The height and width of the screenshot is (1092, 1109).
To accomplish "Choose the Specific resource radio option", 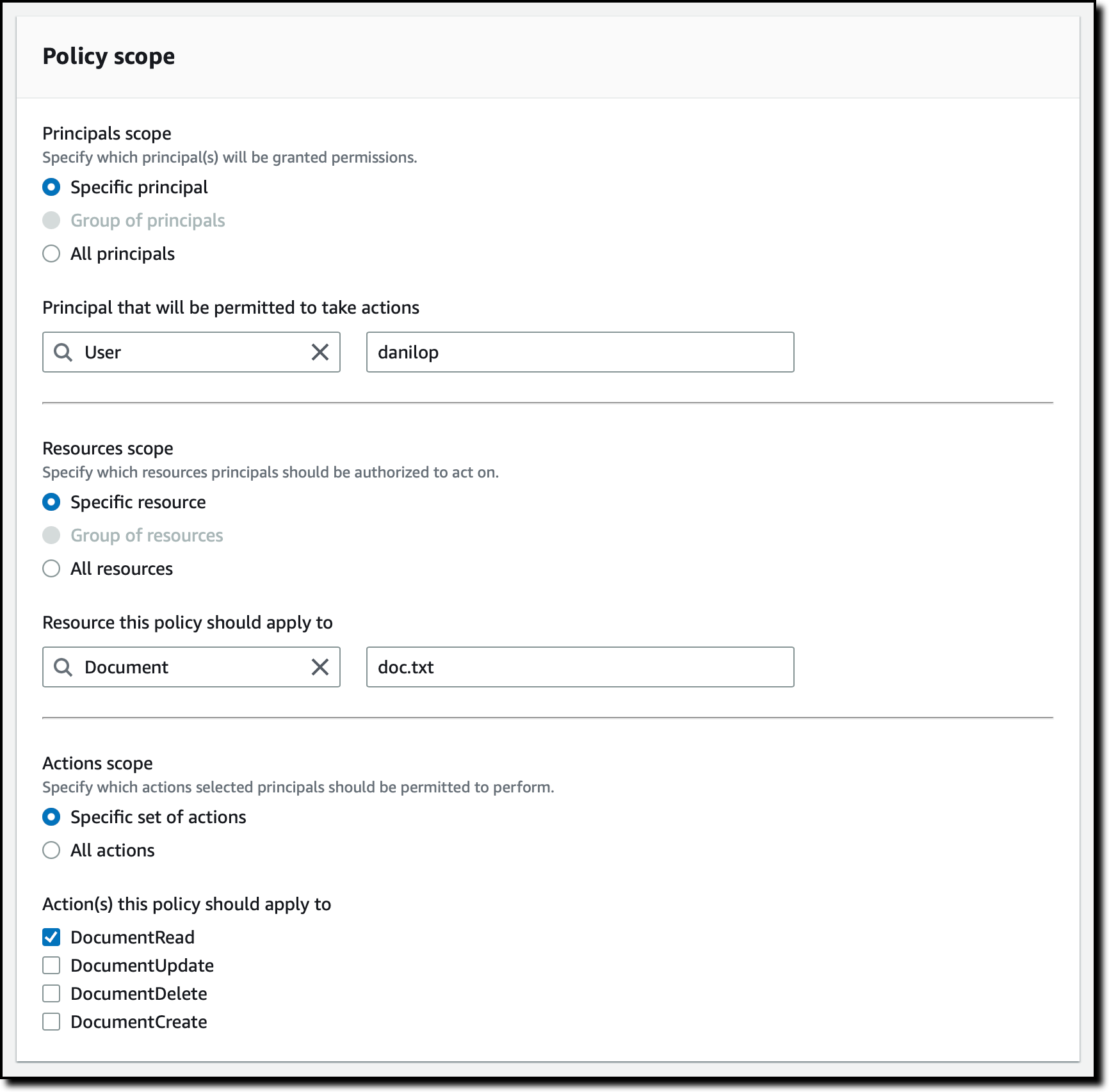I will tap(51, 502).
